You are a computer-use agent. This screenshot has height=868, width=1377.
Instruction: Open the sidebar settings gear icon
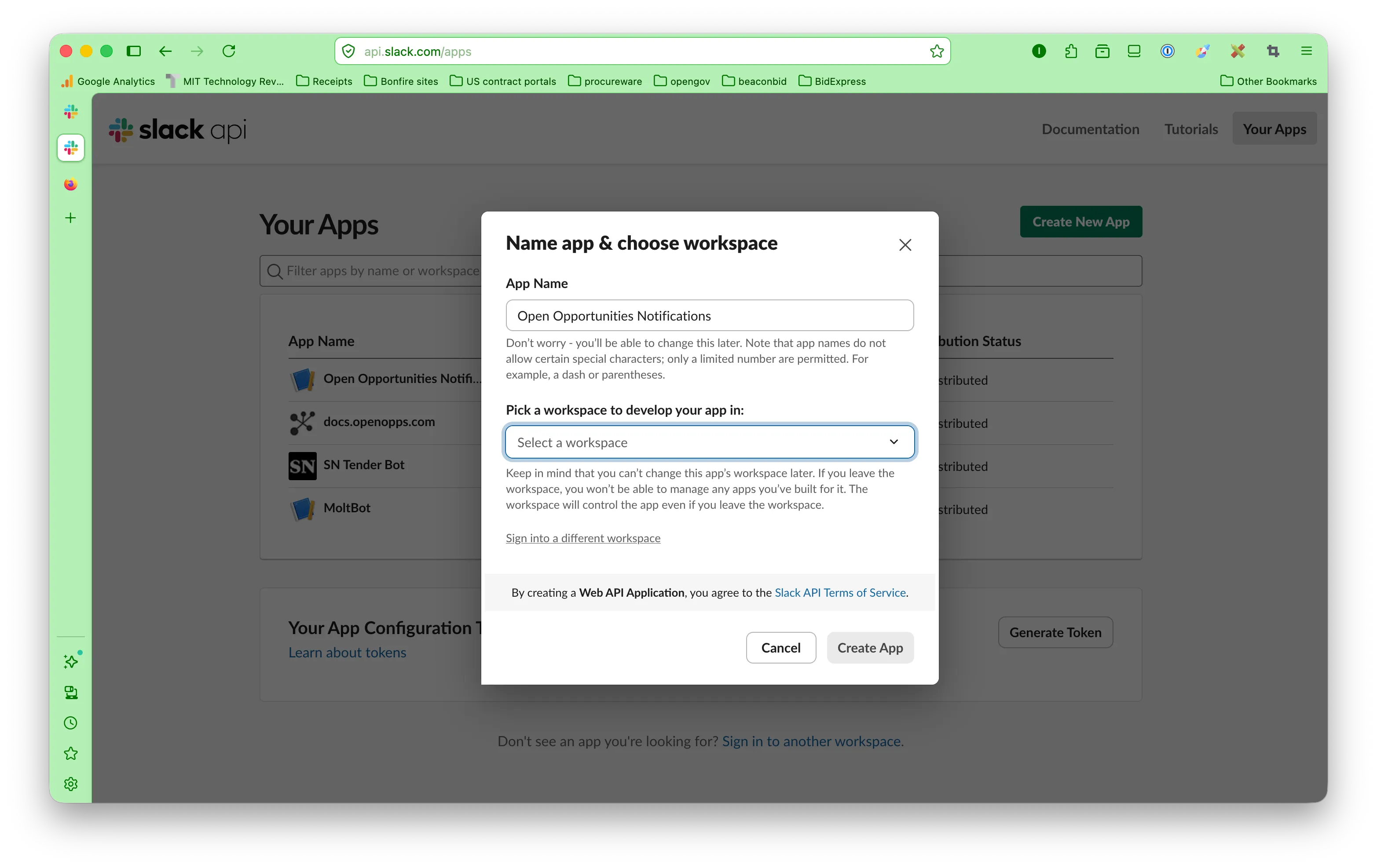click(71, 784)
